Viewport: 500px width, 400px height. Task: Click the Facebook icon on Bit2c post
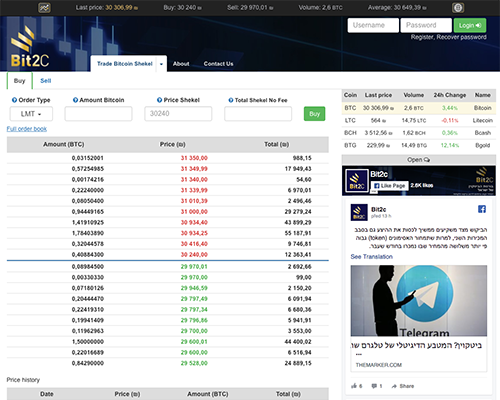(482, 209)
